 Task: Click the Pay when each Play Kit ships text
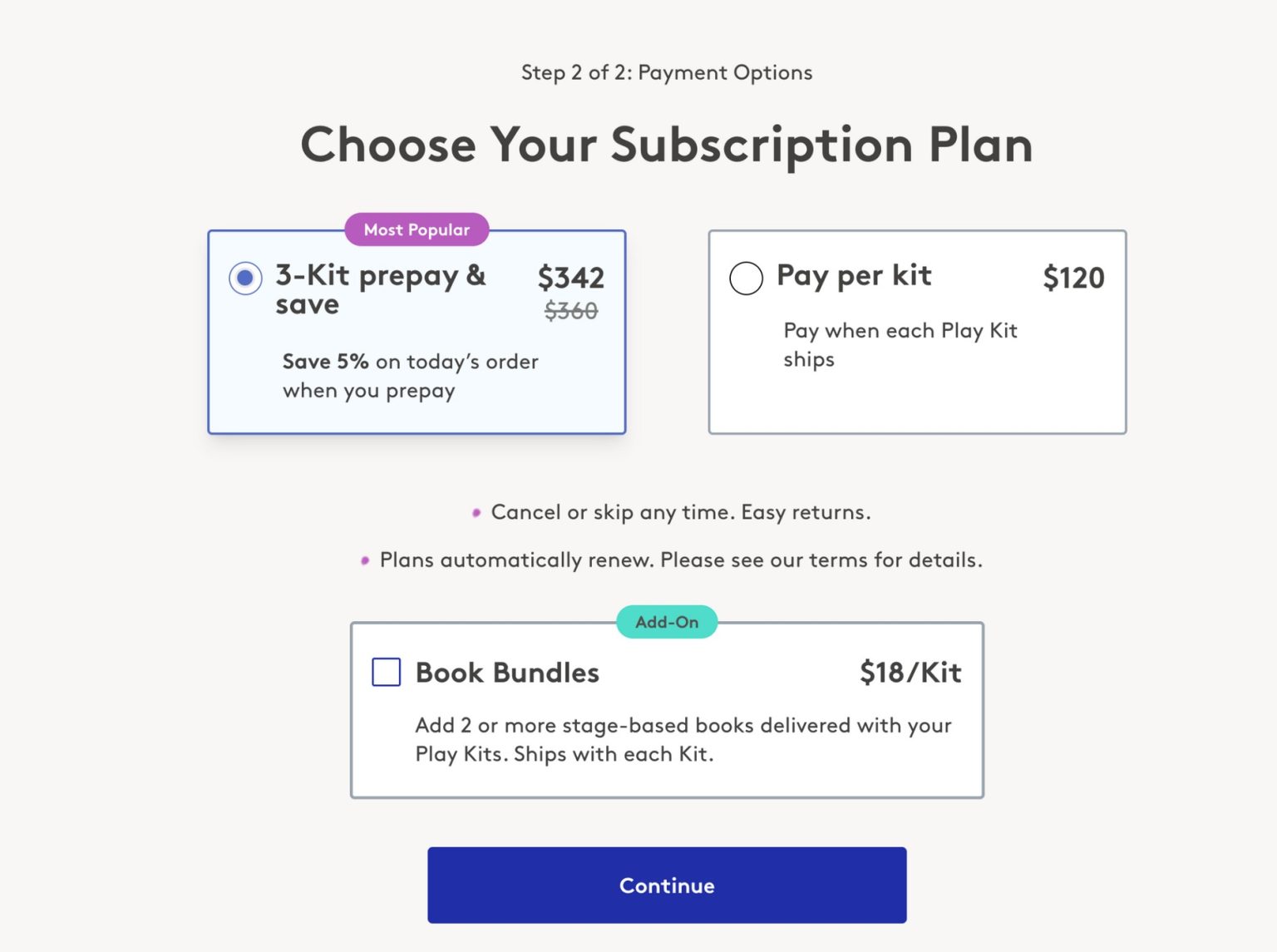(900, 345)
